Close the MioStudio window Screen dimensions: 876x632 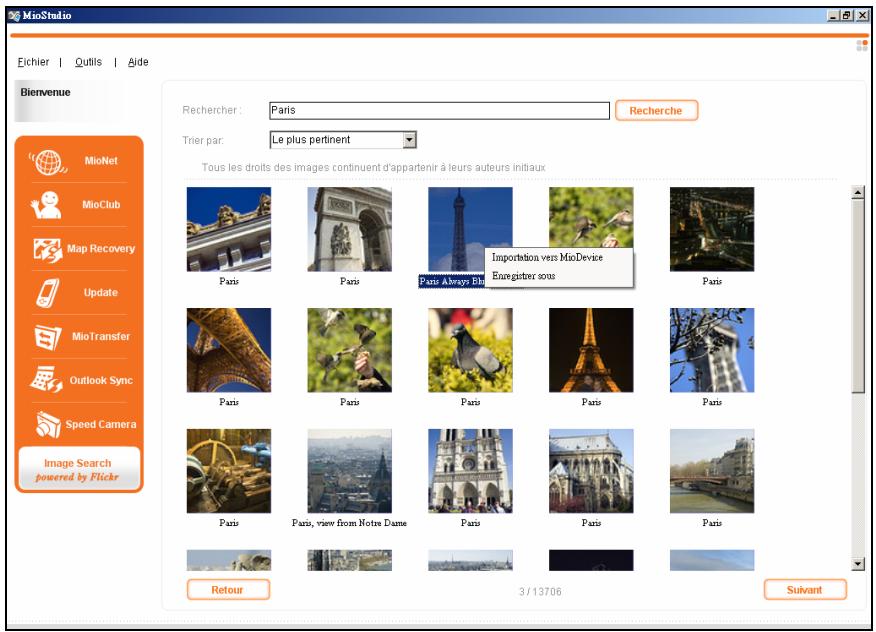[862, 16]
